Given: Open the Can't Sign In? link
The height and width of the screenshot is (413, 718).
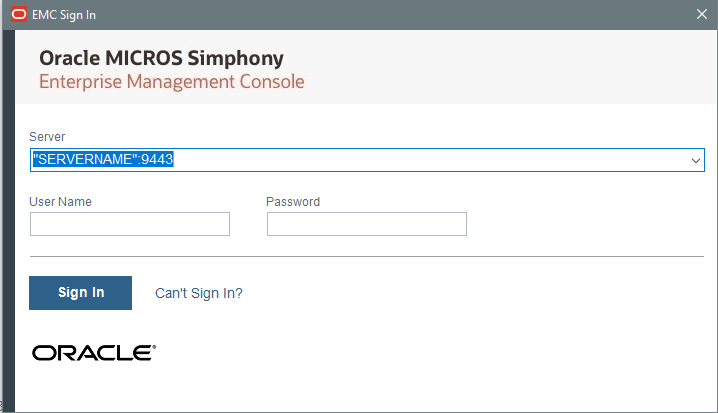Looking at the screenshot, I should coord(199,293).
